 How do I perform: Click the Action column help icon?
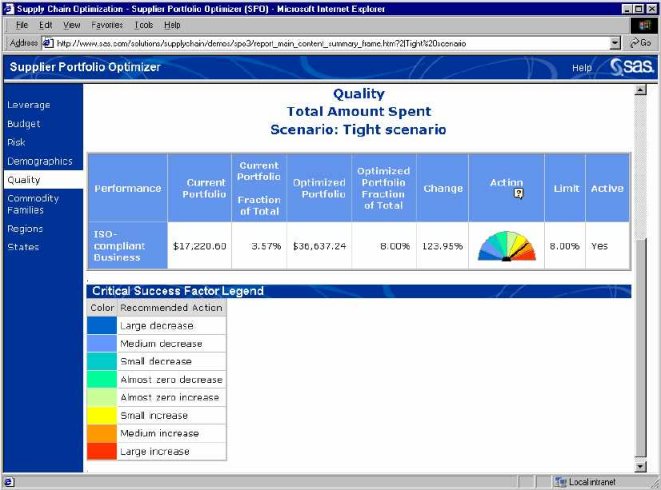[519, 194]
